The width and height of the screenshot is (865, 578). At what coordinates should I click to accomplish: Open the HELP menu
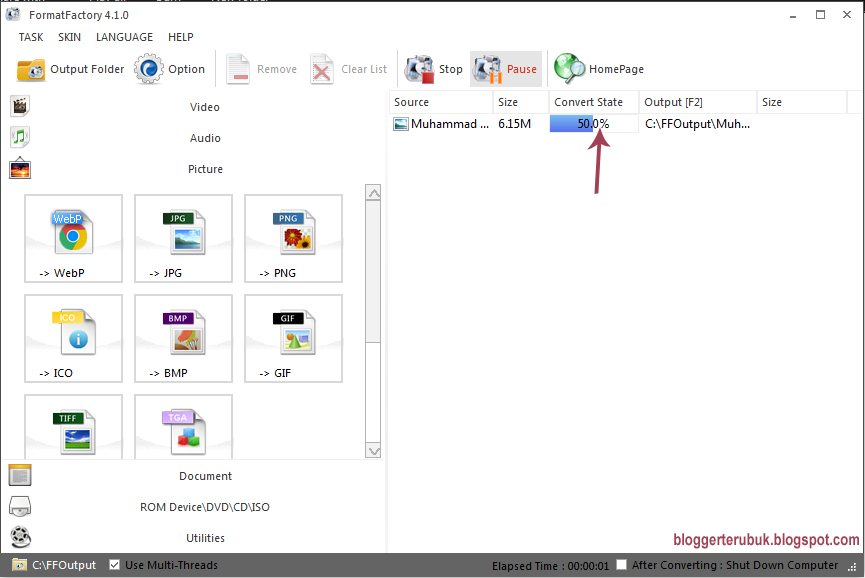point(181,37)
